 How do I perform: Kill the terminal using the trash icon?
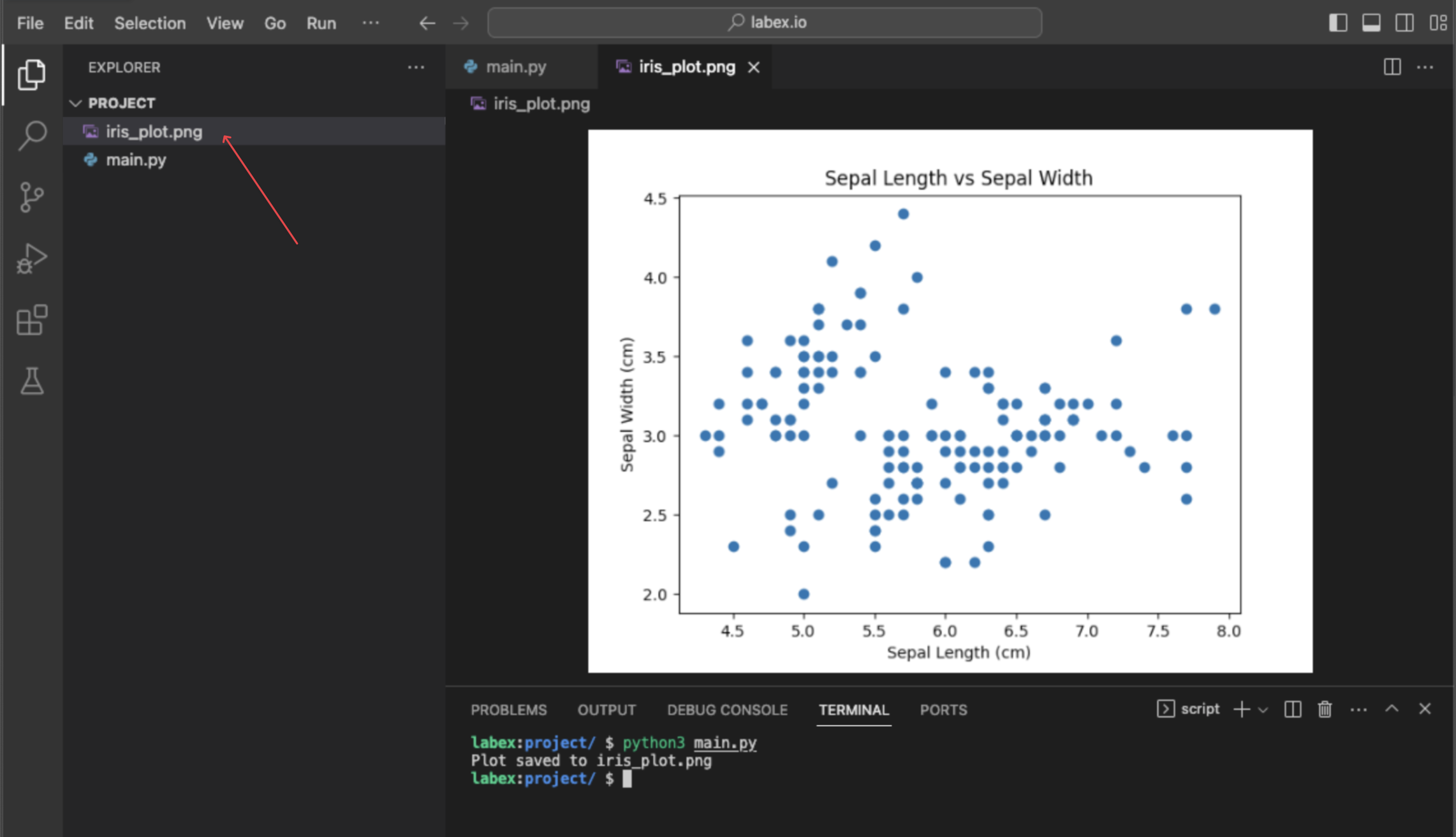pos(1323,709)
